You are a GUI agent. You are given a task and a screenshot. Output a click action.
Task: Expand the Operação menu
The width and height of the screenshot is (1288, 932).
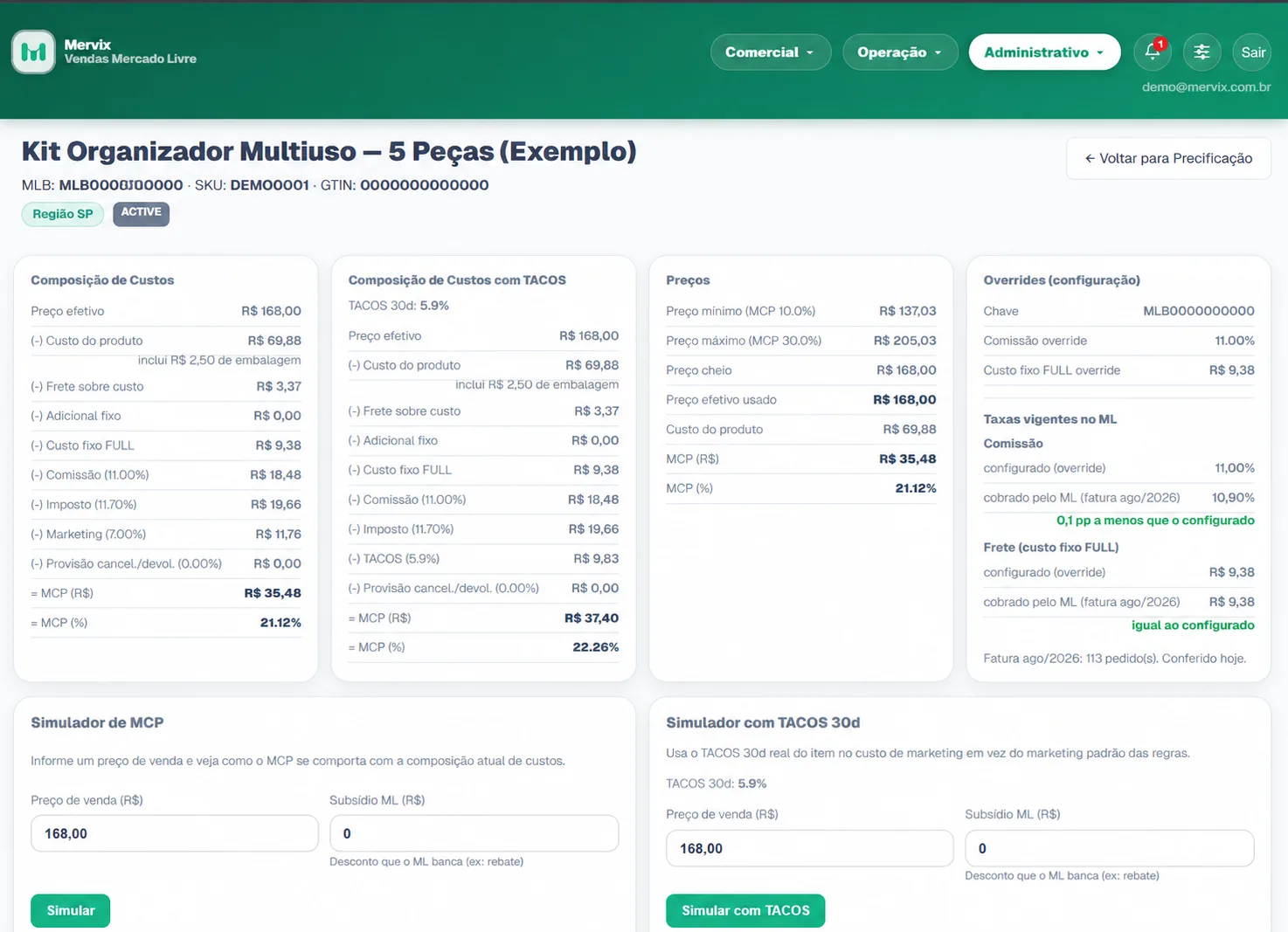point(900,52)
